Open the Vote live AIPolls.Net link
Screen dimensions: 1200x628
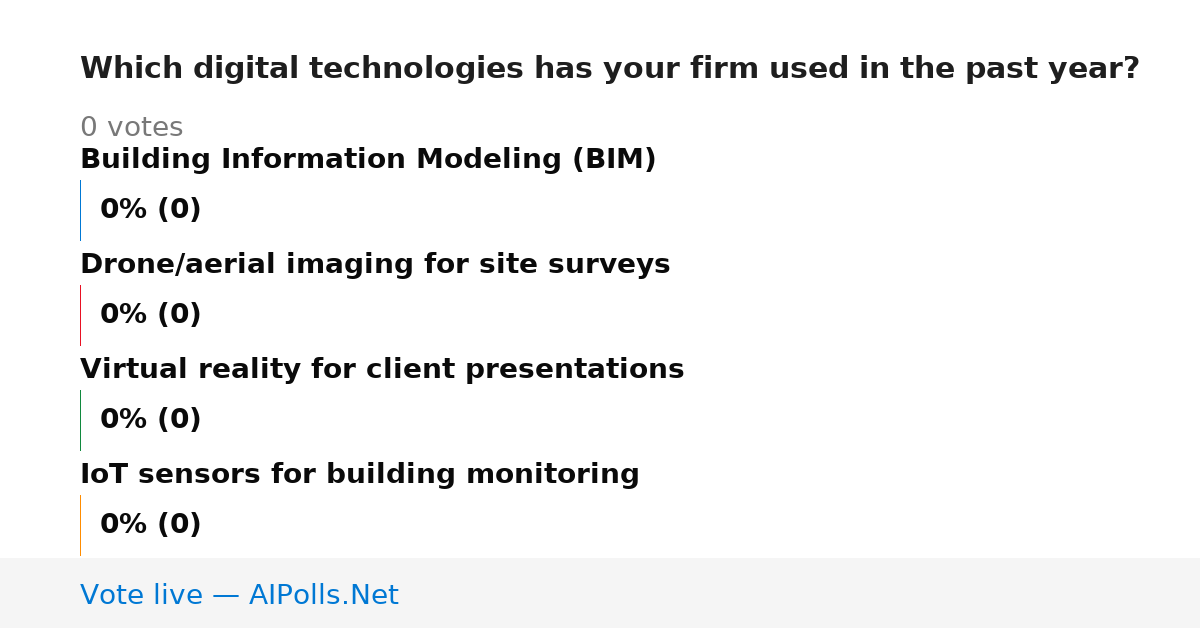coord(239,596)
